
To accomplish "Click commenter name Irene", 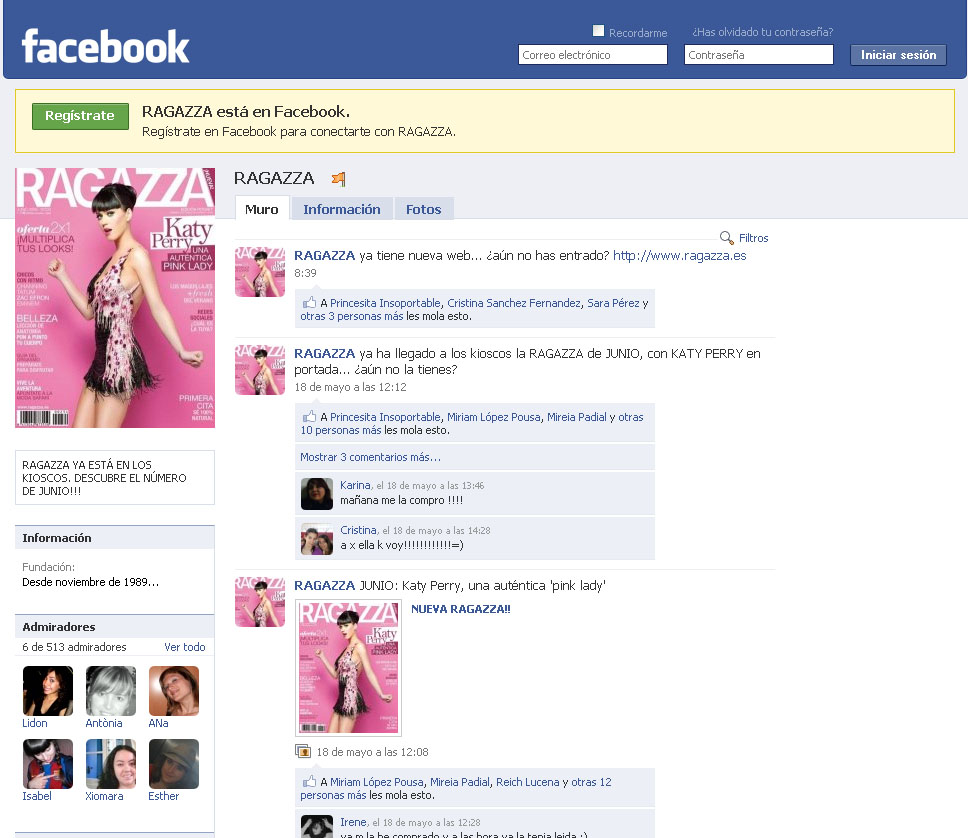I will pos(353,823).
